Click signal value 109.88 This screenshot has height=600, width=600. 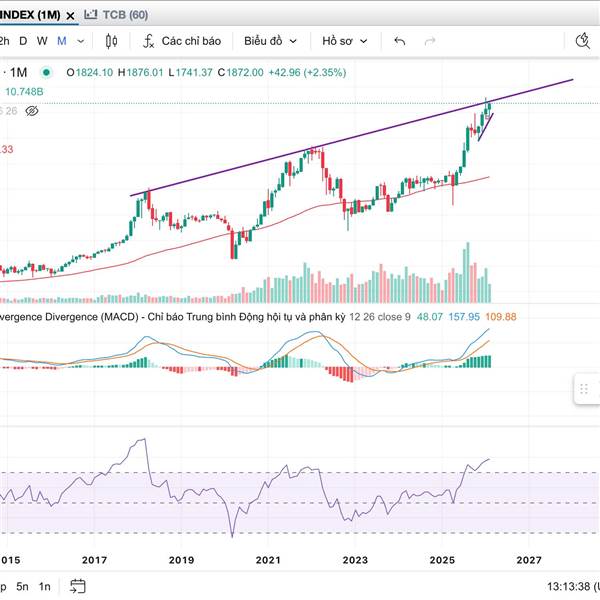(501, 317)
